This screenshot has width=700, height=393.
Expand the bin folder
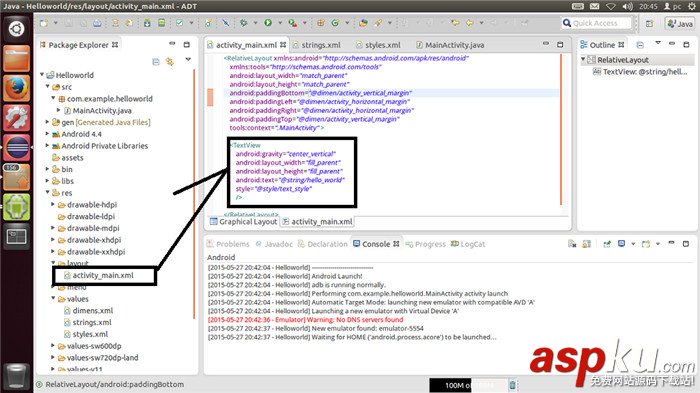tap(47, 169)
